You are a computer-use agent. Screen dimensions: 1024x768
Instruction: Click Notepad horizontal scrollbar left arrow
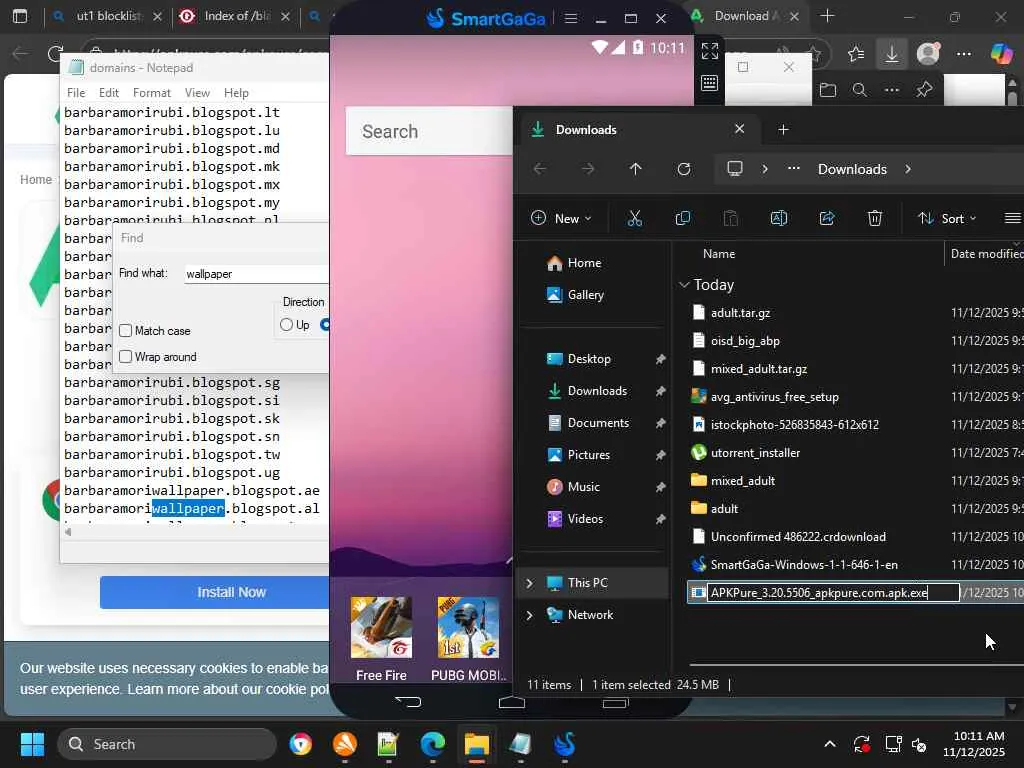[69, 532]
